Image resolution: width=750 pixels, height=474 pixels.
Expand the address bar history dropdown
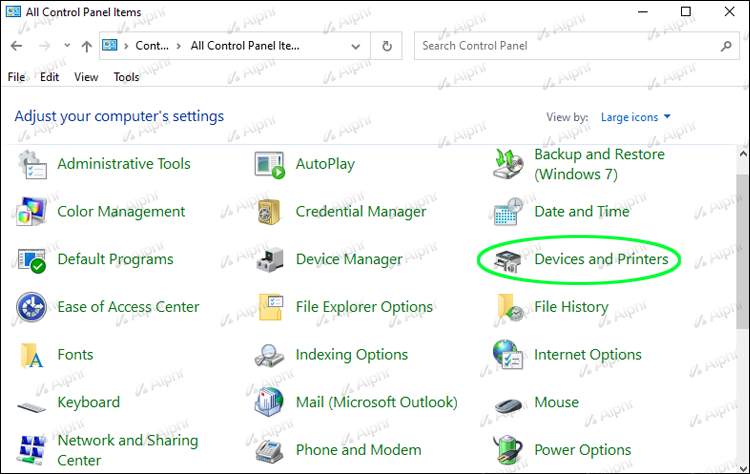[354, 46]
